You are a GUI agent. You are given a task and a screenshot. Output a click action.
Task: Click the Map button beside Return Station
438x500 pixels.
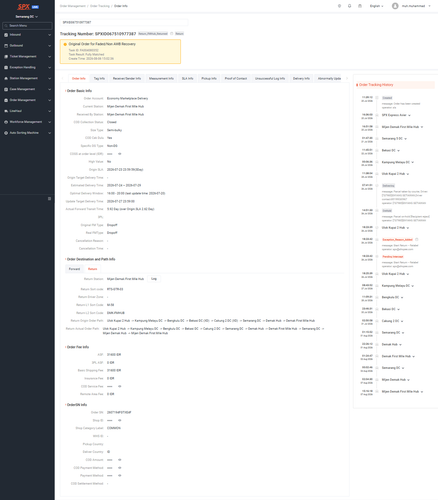tap(154, 279)
